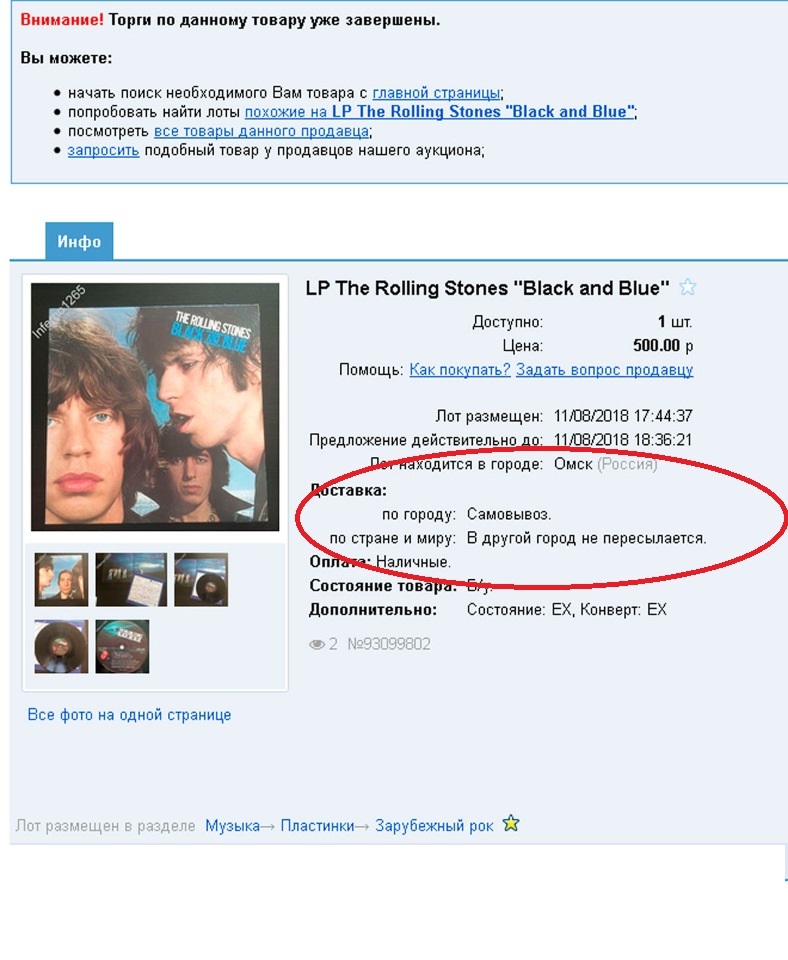This screenshot has height=960, width=788.
Task: Click the запросить link
Action: [103, 151]
